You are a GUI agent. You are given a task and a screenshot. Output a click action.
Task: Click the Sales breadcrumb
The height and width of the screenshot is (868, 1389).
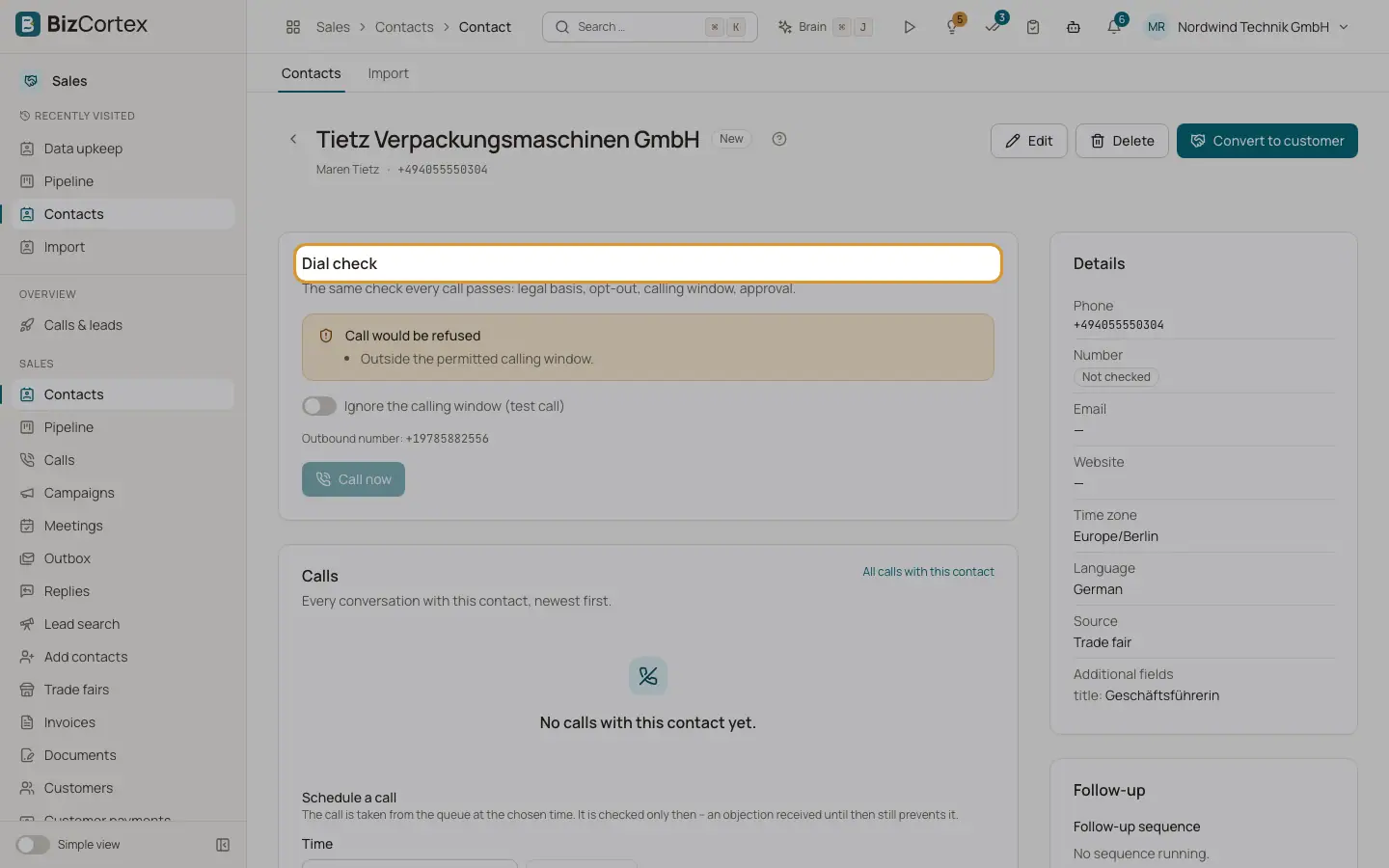click(333, 27)
